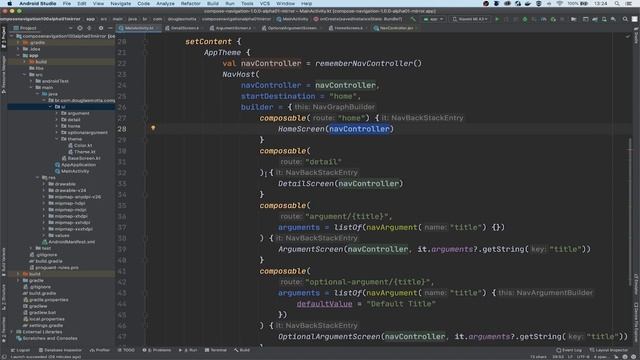Open the app run configuration dropdown
Image resolution: width=640 pixels, height=360 pixels.
[433, 19]
